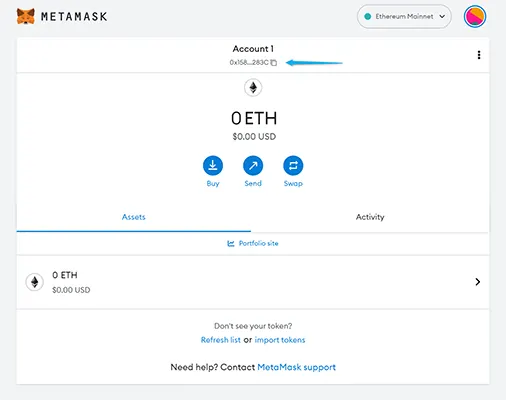Click the Portfolio chart icon
The width and height of the screenshot is (506, 400).
[x=231, y=244]
